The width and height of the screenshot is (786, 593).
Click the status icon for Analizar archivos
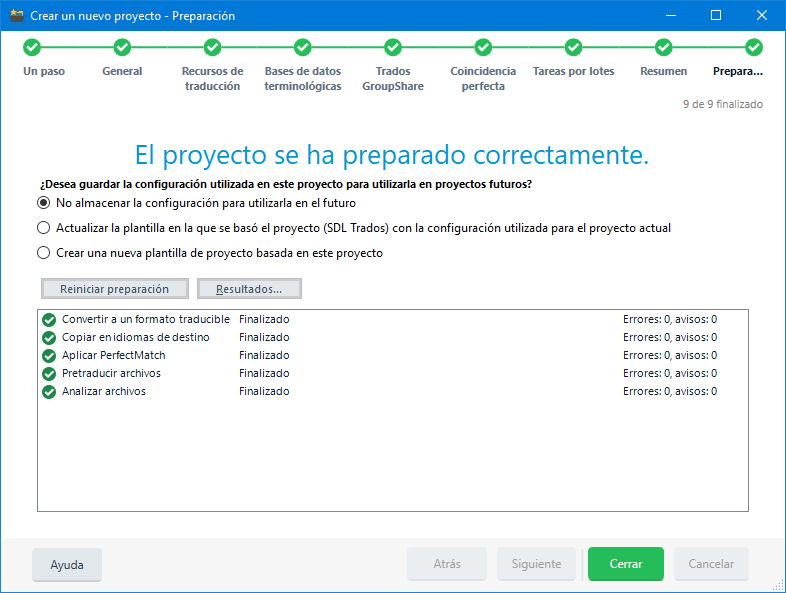pos(49,392)
